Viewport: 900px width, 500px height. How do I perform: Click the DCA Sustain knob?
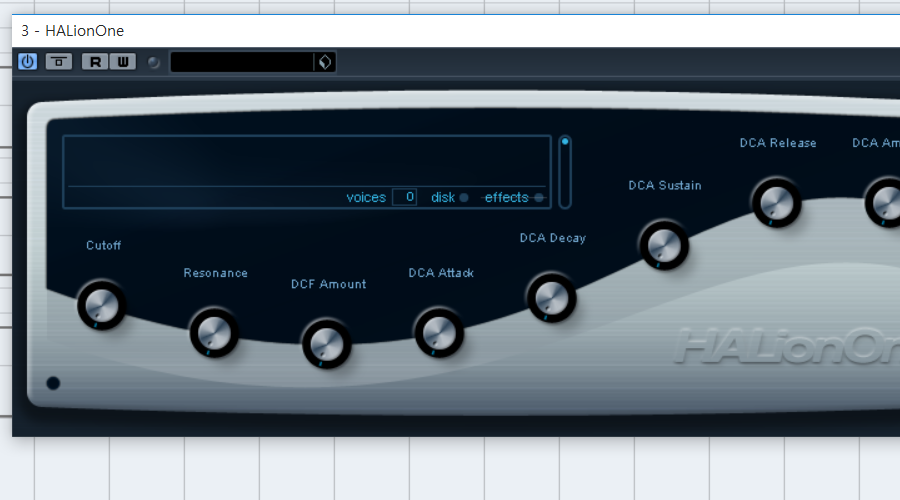(664, 245)
